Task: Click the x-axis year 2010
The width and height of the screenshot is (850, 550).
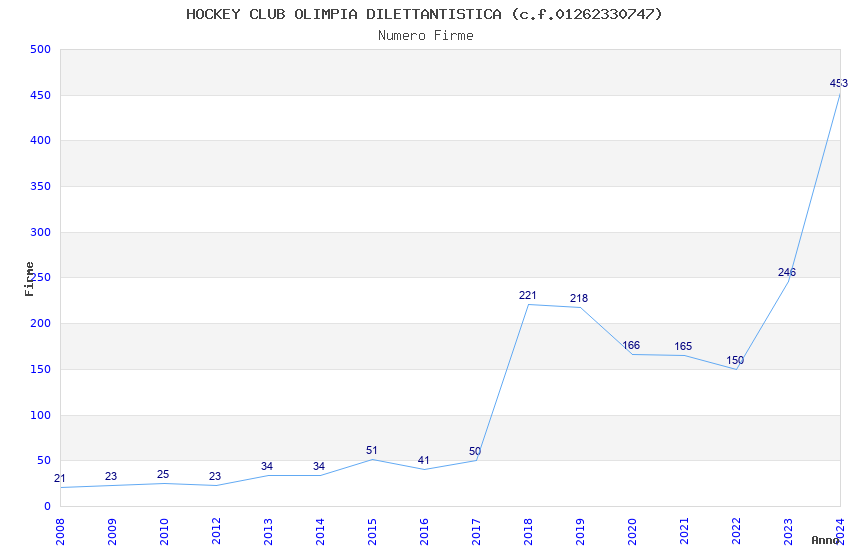Action: click(164, 532)
